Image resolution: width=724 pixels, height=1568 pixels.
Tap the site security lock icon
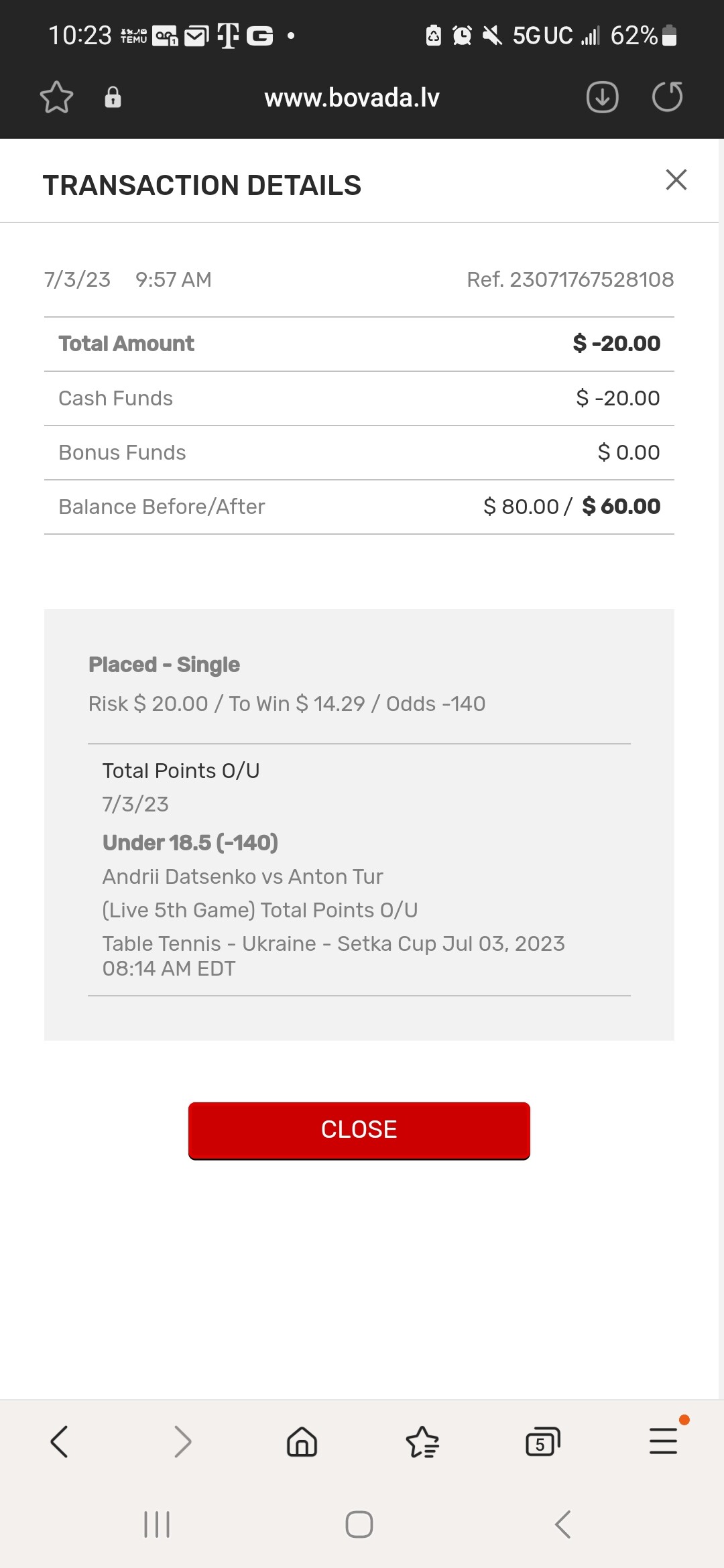point(113,98)
